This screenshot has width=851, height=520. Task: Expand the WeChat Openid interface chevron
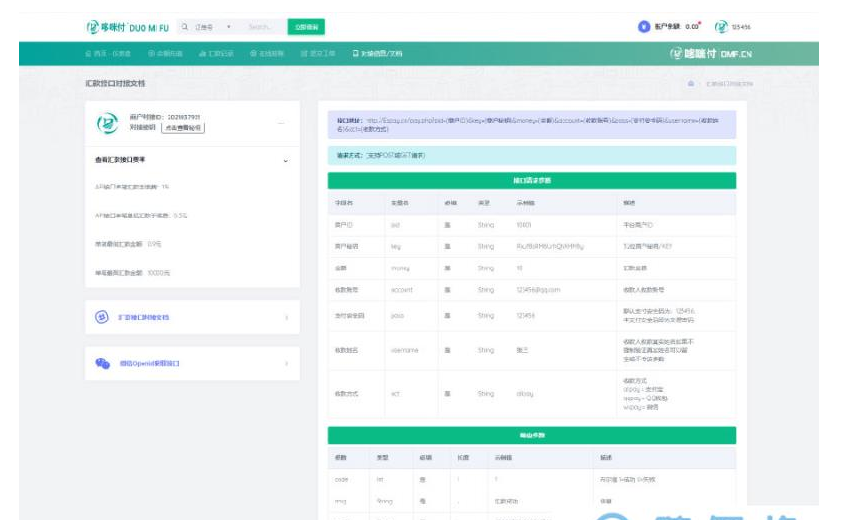click(286, 364)
